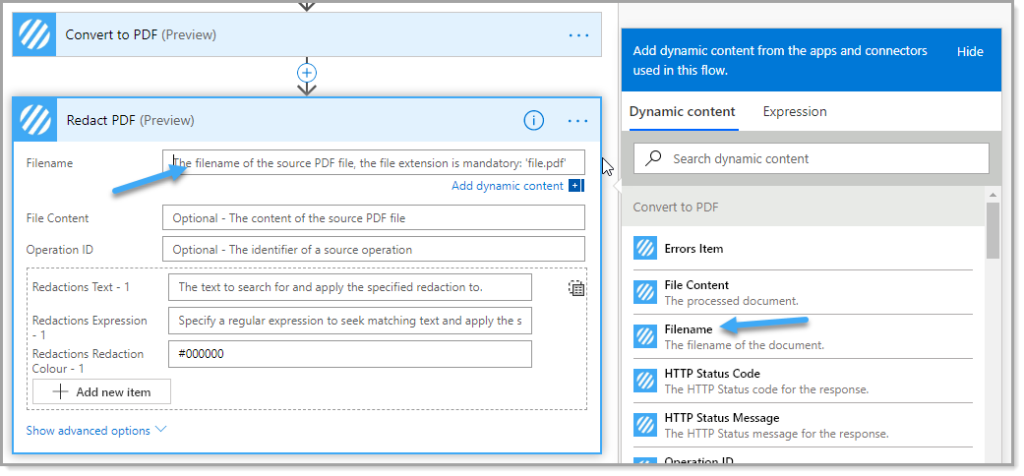Collapse the Redact PDF action header
1024x476 pixels.
click(x=307, y=120)
